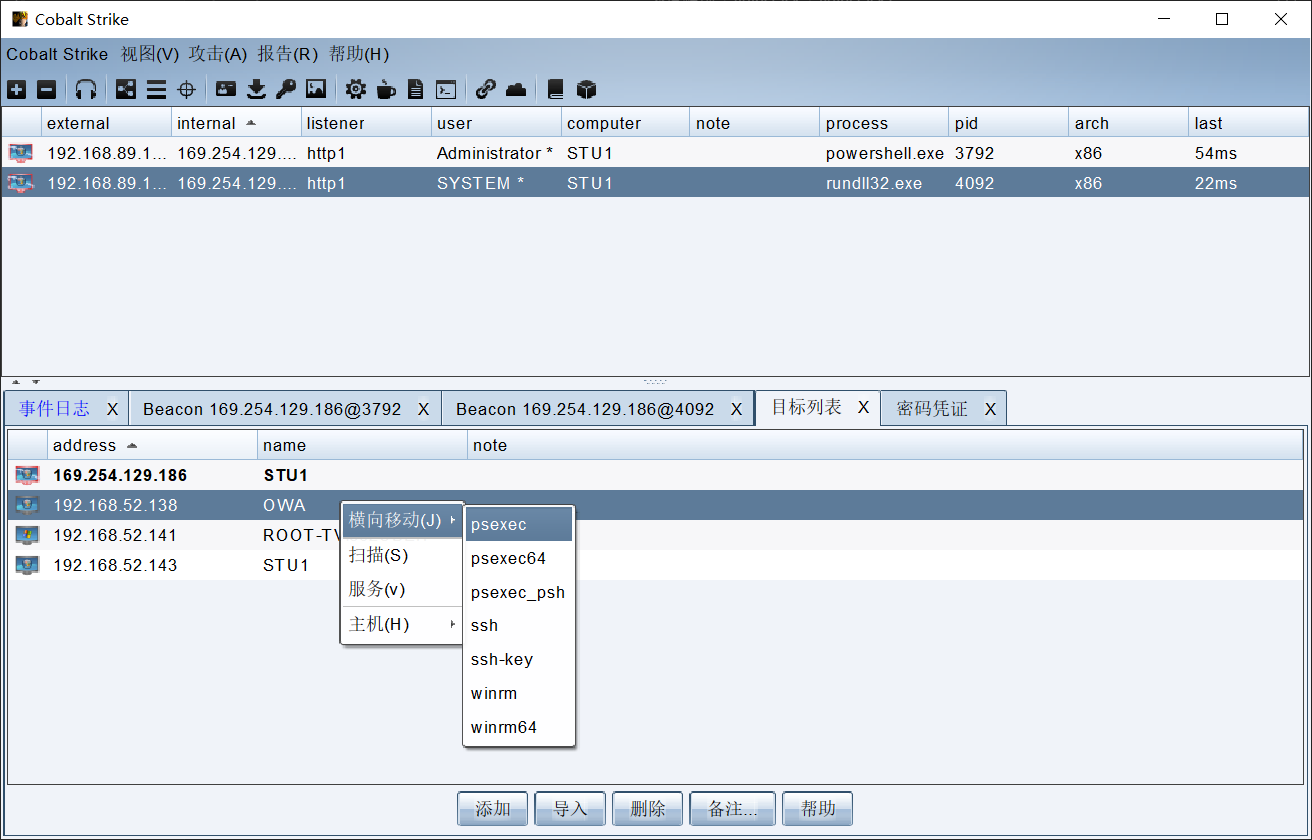Image resolution: width=1312 pixels, height=840 pixels.
Task: Sort sessions by external column header
Action: point(106,123)
